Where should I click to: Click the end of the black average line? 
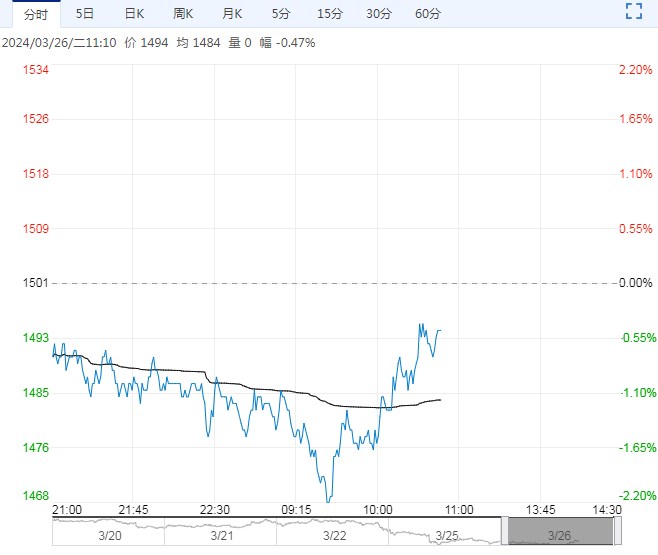point(441,400)
